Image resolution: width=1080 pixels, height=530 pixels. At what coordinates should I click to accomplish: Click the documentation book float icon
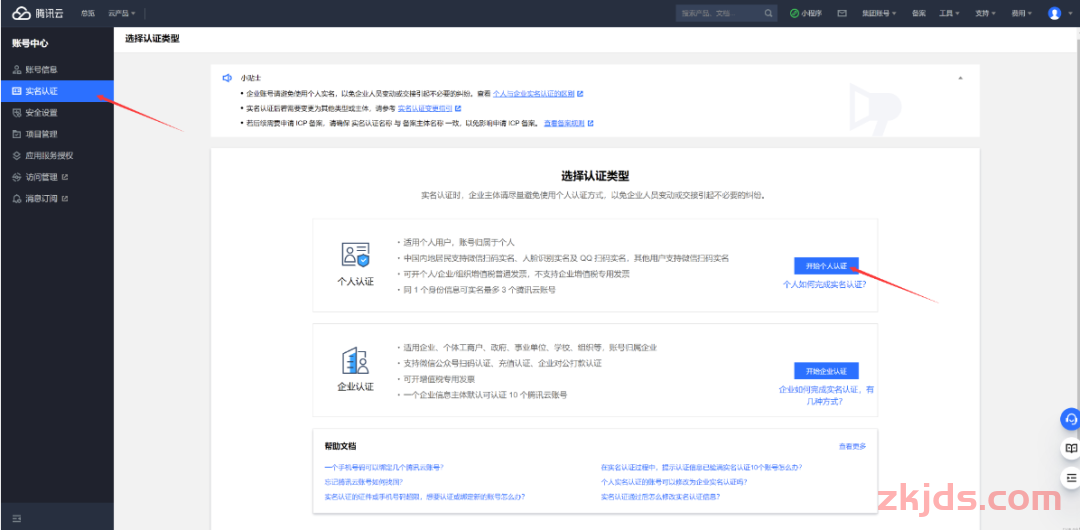point(1071,448)
